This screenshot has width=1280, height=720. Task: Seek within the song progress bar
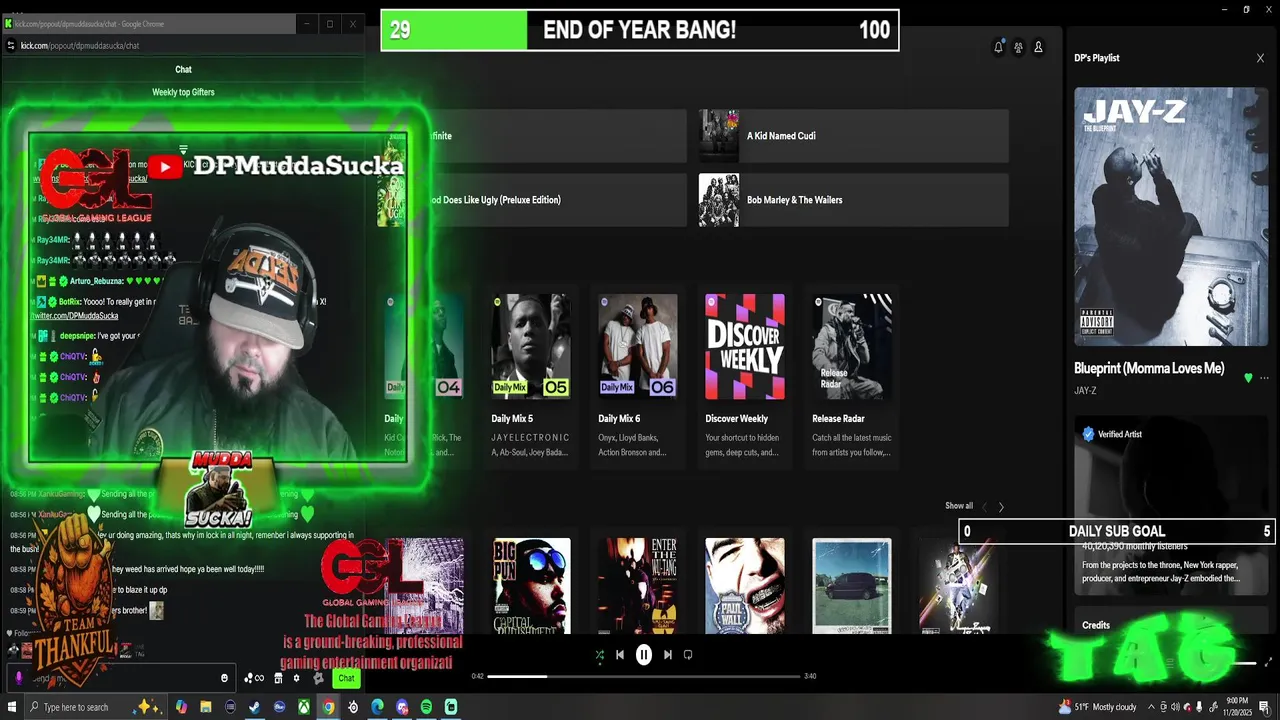[x=644, y=676]
